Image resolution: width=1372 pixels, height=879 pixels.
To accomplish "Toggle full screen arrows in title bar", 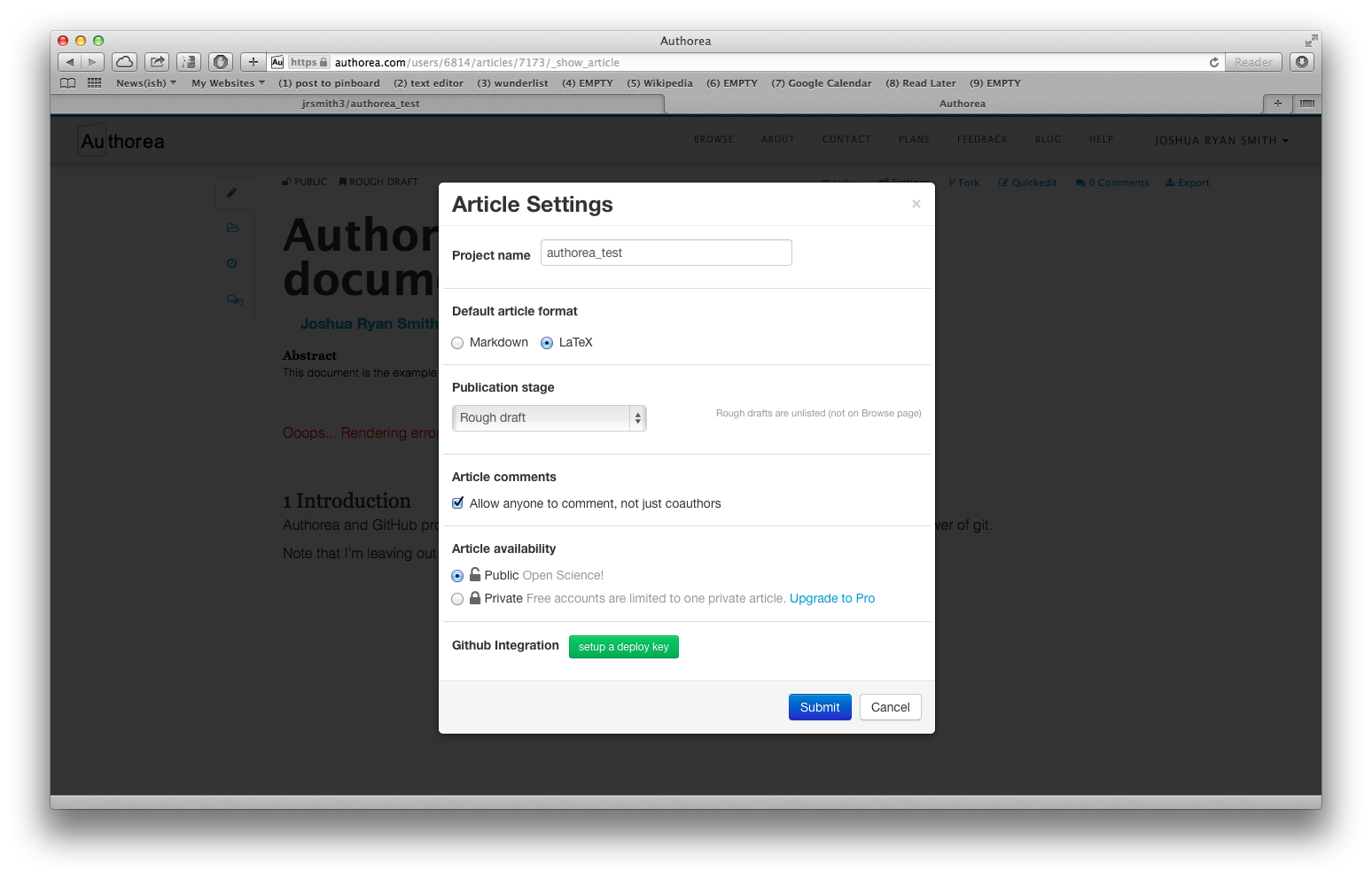I will point(1311,41).
